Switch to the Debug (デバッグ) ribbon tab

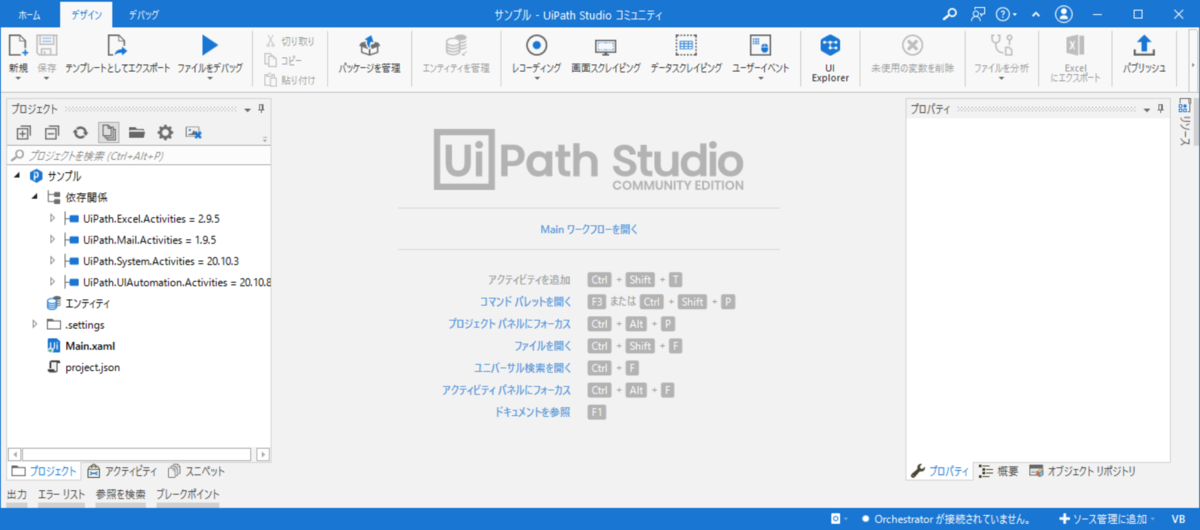(x=143, y=15)
